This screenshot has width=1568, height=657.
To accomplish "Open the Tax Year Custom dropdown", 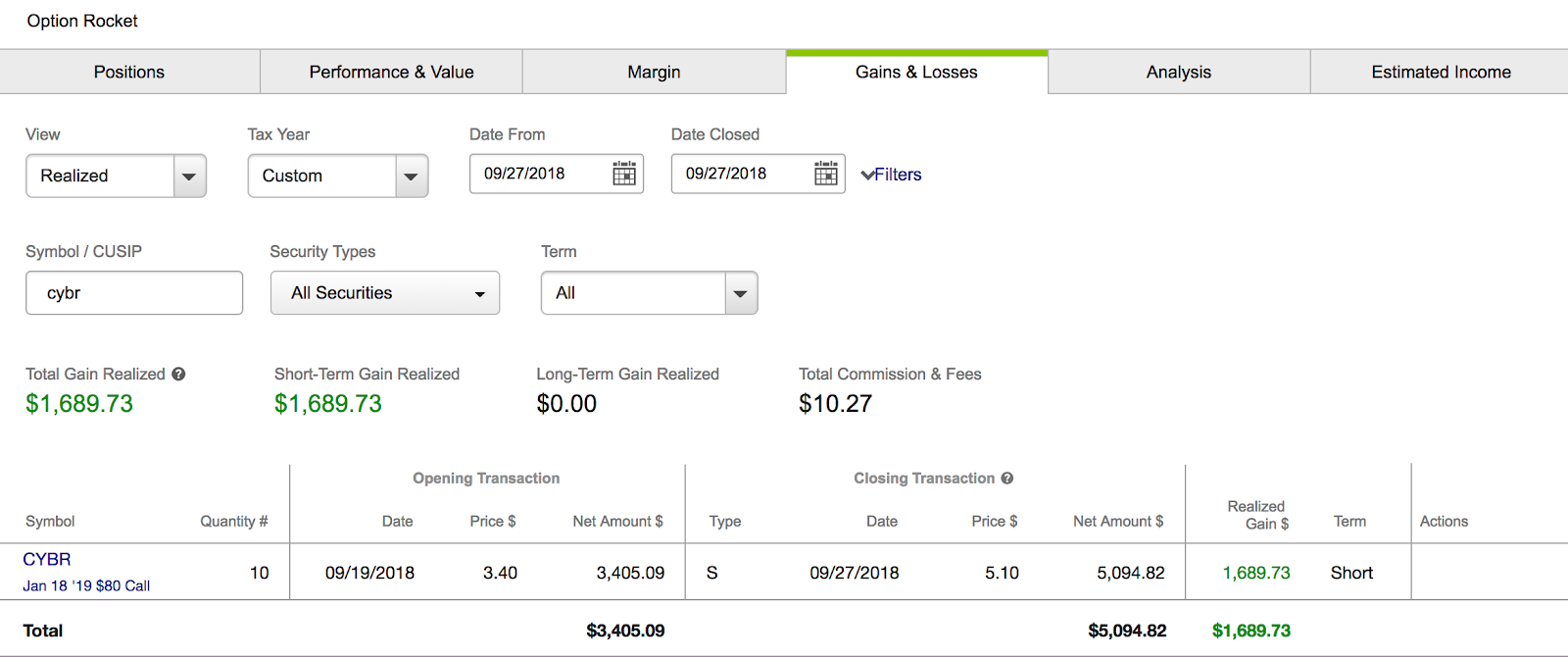I will click(411, 177).
